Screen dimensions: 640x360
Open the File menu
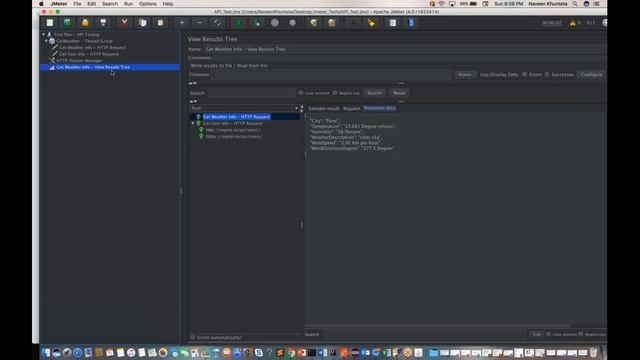tap(77, 4)
